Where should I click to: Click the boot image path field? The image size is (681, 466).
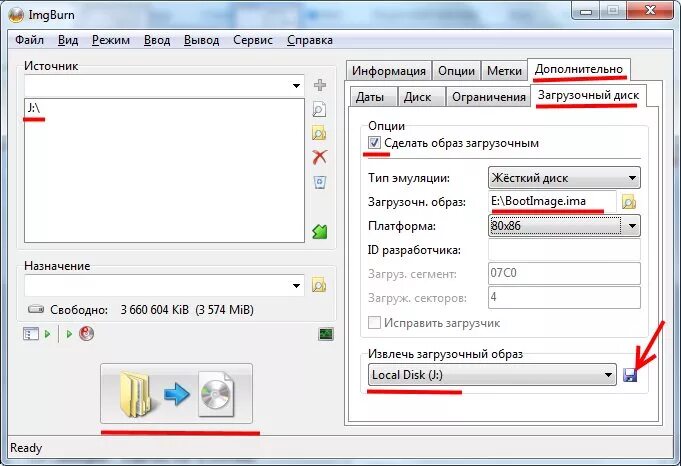point(552,202)
